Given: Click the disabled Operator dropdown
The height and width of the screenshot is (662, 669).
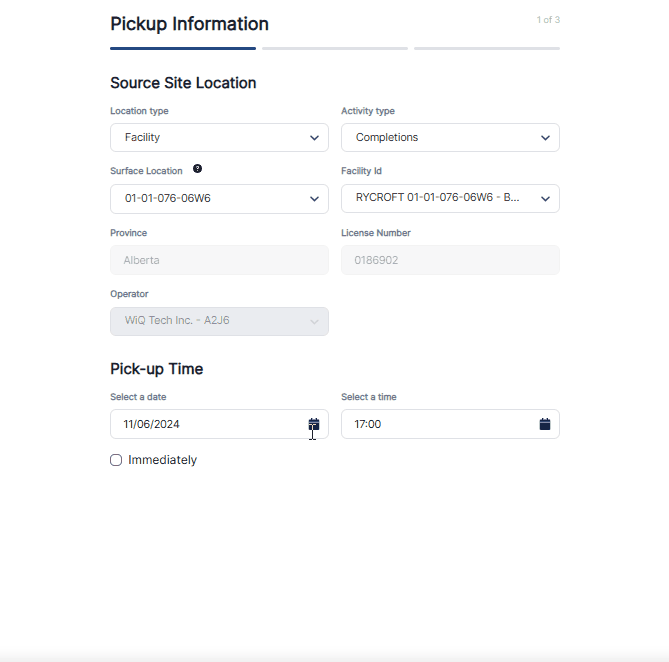Looking at the screenshot, I should coord(219,321).
